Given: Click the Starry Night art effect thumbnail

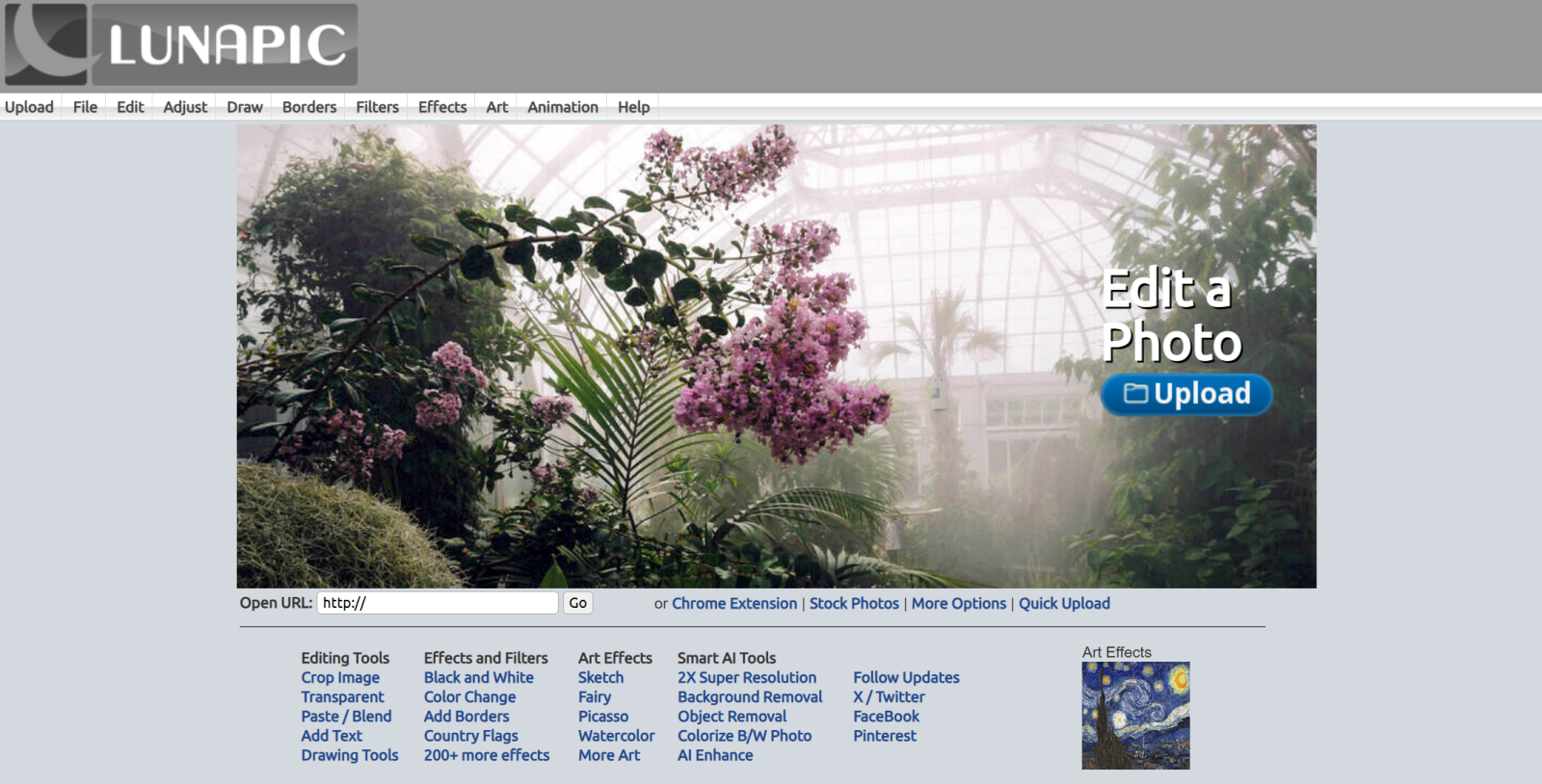Looking at the screenshot, I should [x=1135, y=715].
